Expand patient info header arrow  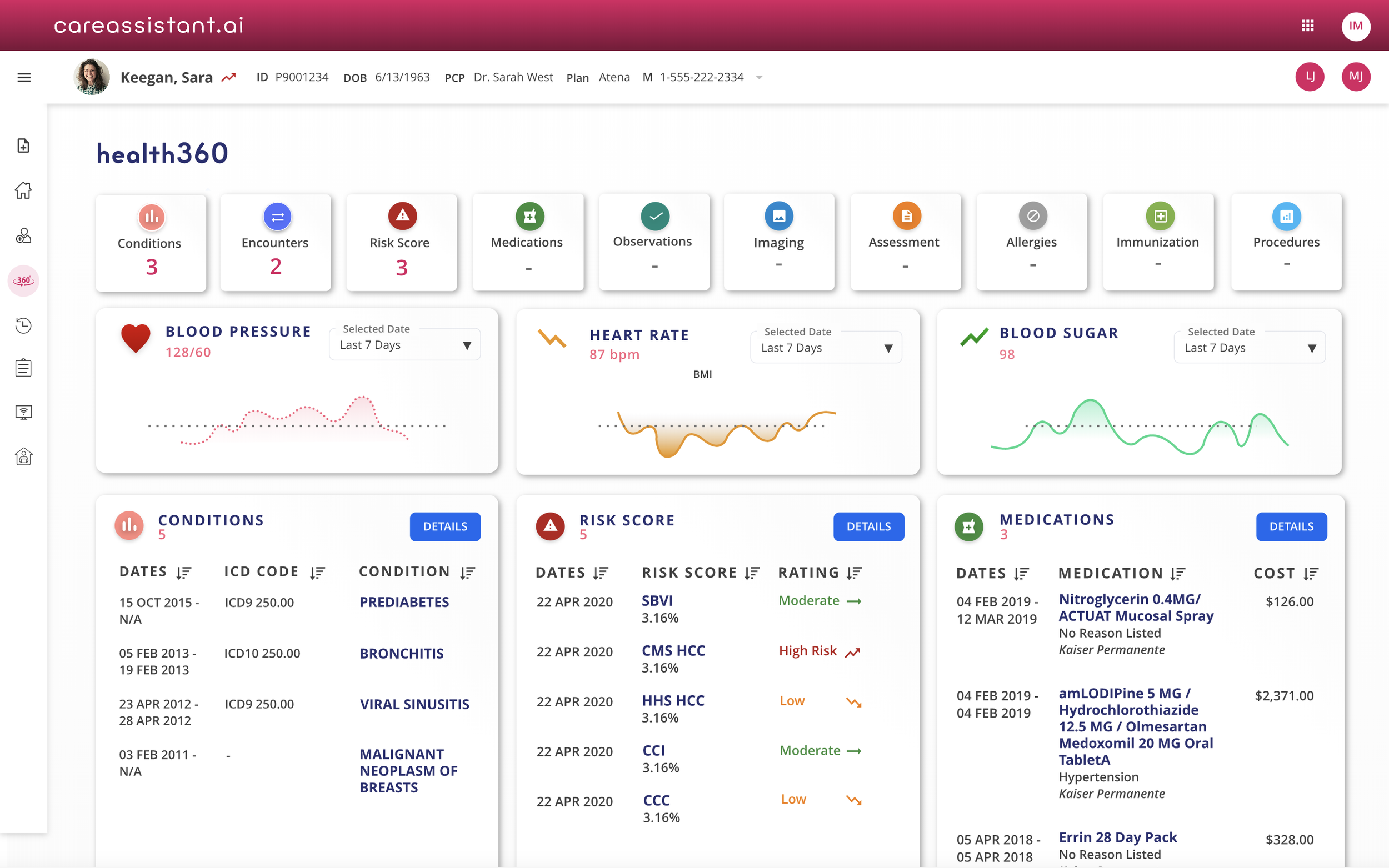coord(759,78)
